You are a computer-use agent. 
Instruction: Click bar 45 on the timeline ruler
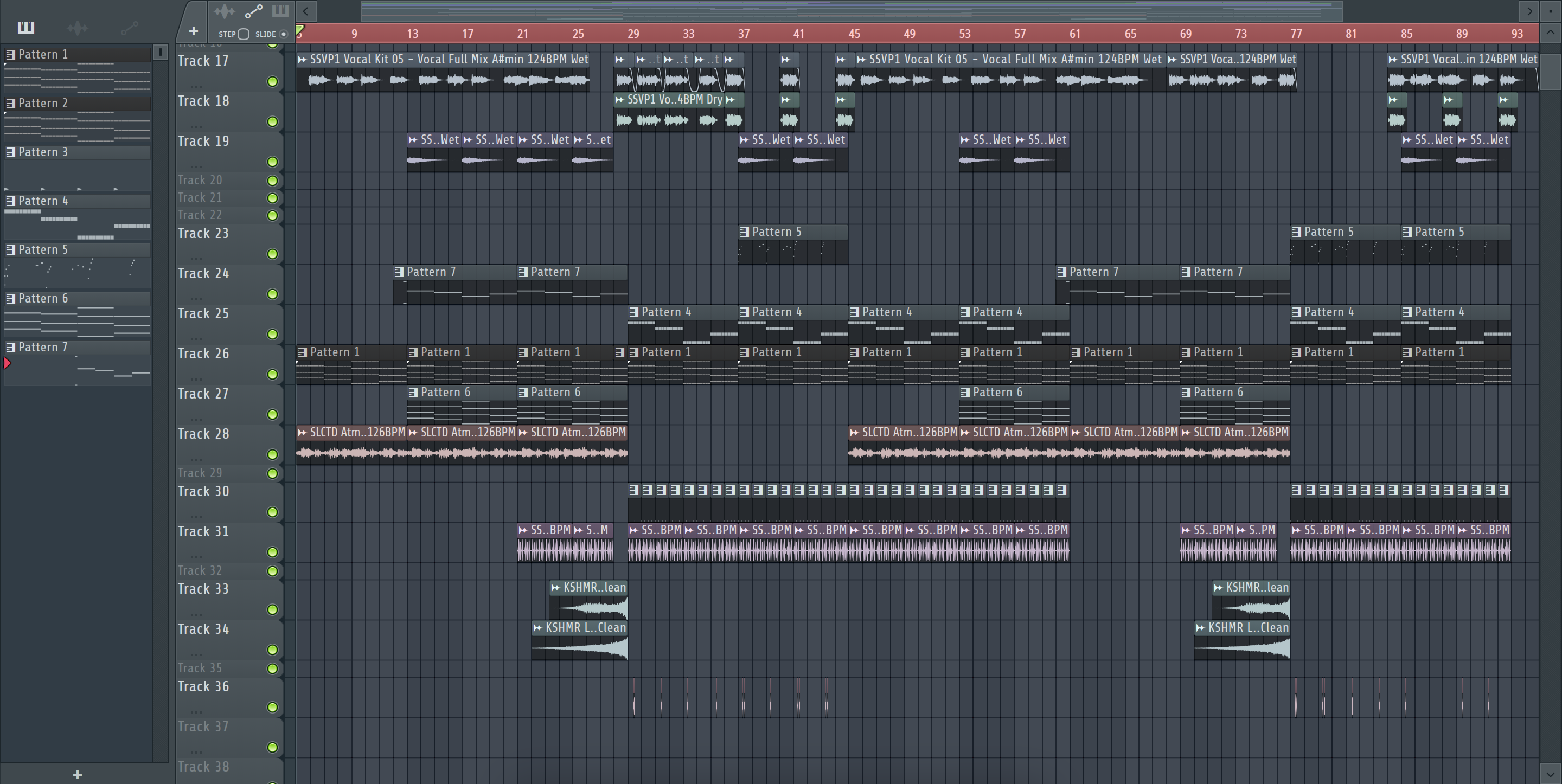point(854,34)
